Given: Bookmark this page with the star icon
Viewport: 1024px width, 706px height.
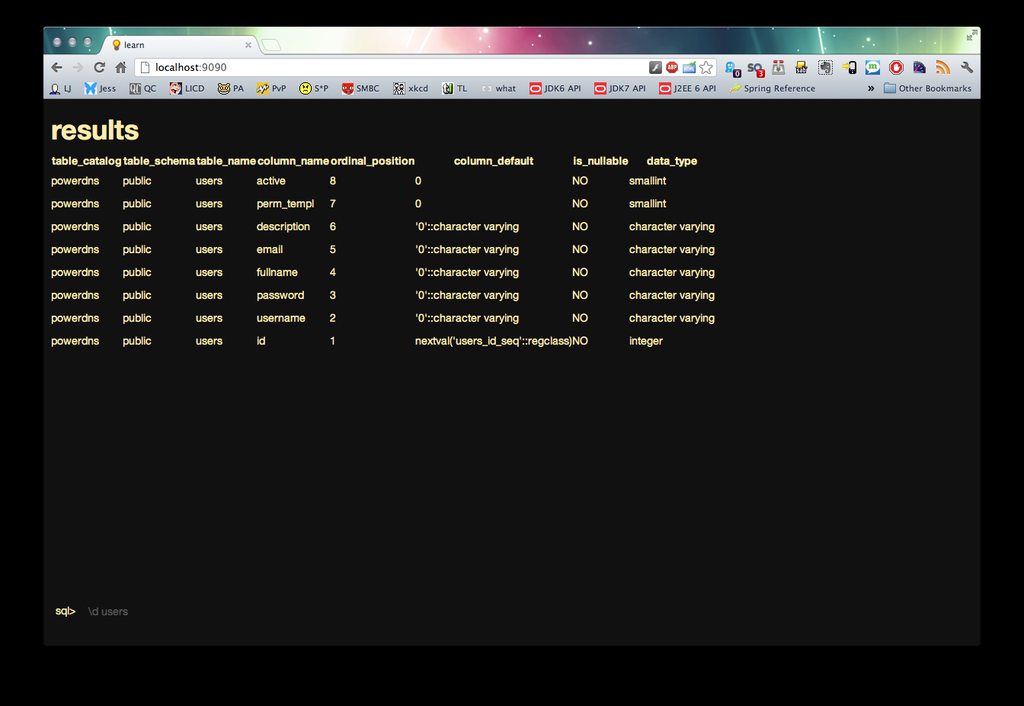Looking at the screenshot, I should (706, 67).
